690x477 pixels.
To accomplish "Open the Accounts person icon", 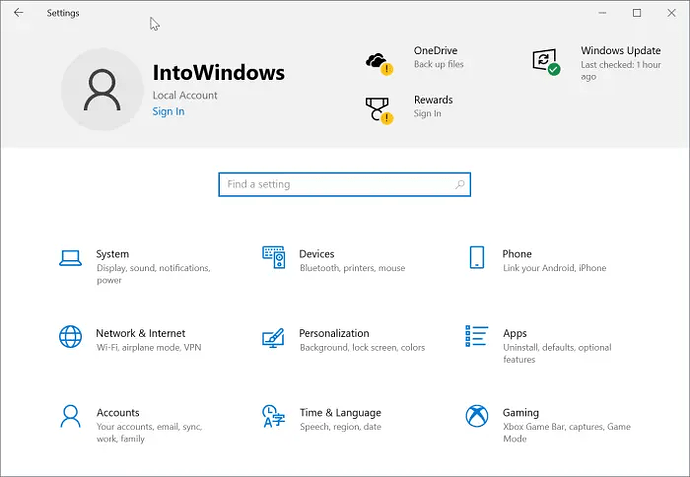I will point(70,416).
